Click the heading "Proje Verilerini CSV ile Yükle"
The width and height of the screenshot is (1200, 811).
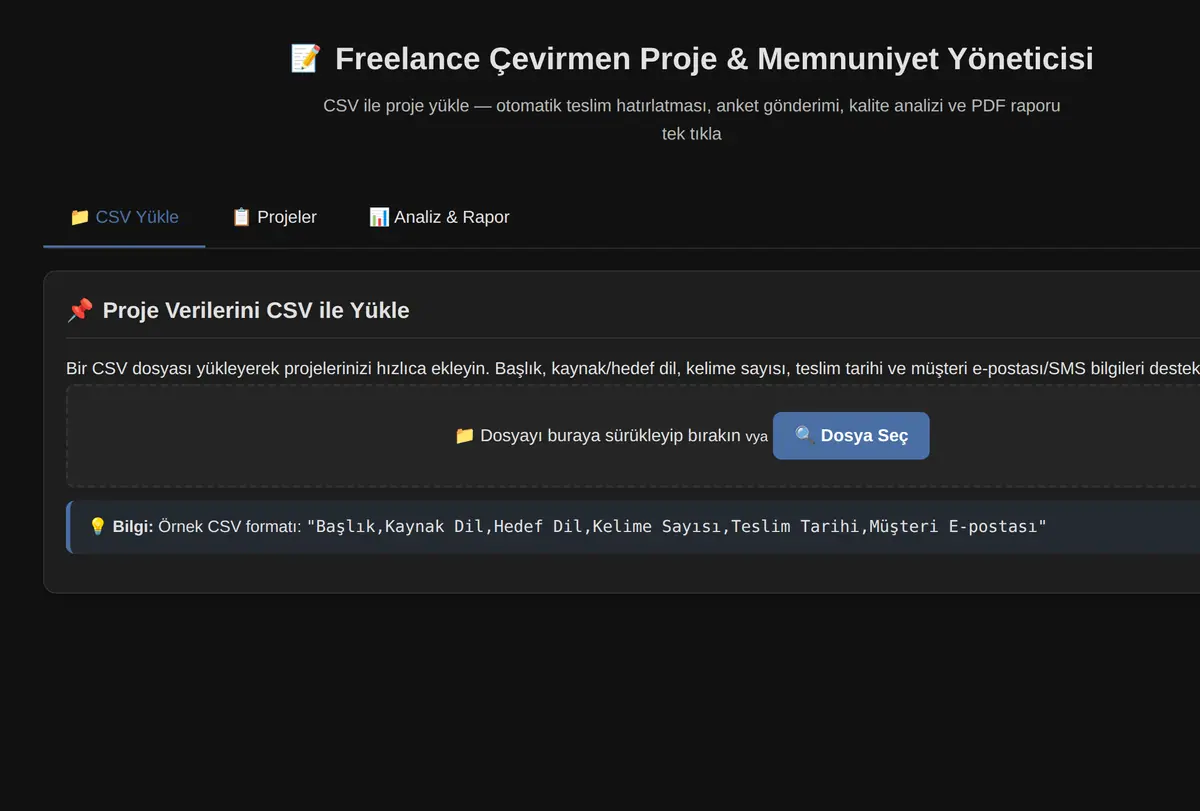point(256,310)
